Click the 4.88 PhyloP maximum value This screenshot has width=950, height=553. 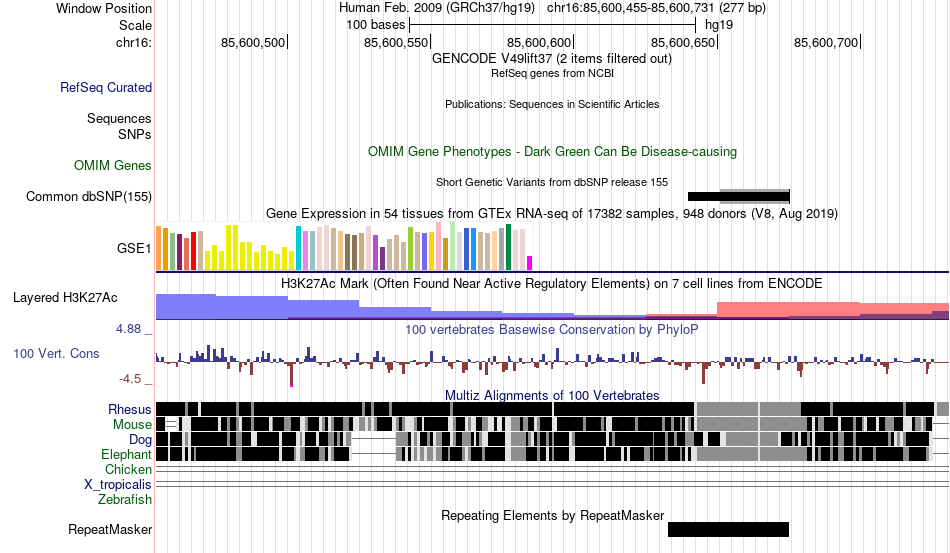pyautogui.click(x=128, y=329)
